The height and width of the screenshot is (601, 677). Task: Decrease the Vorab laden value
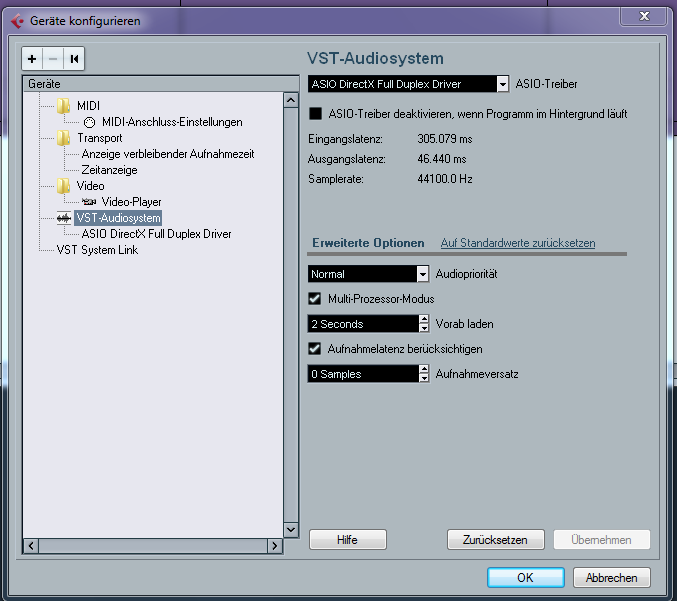pos(424,328)
